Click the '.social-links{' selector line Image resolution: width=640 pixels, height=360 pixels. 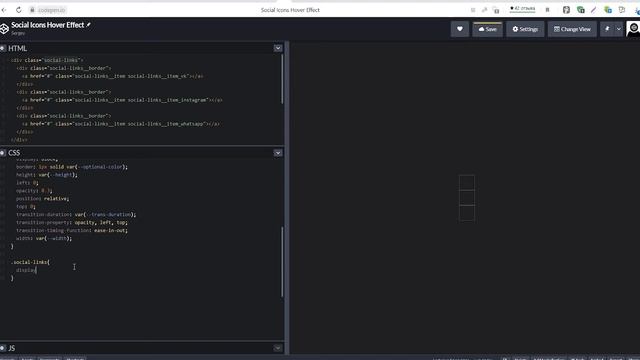tap(30, 262)
